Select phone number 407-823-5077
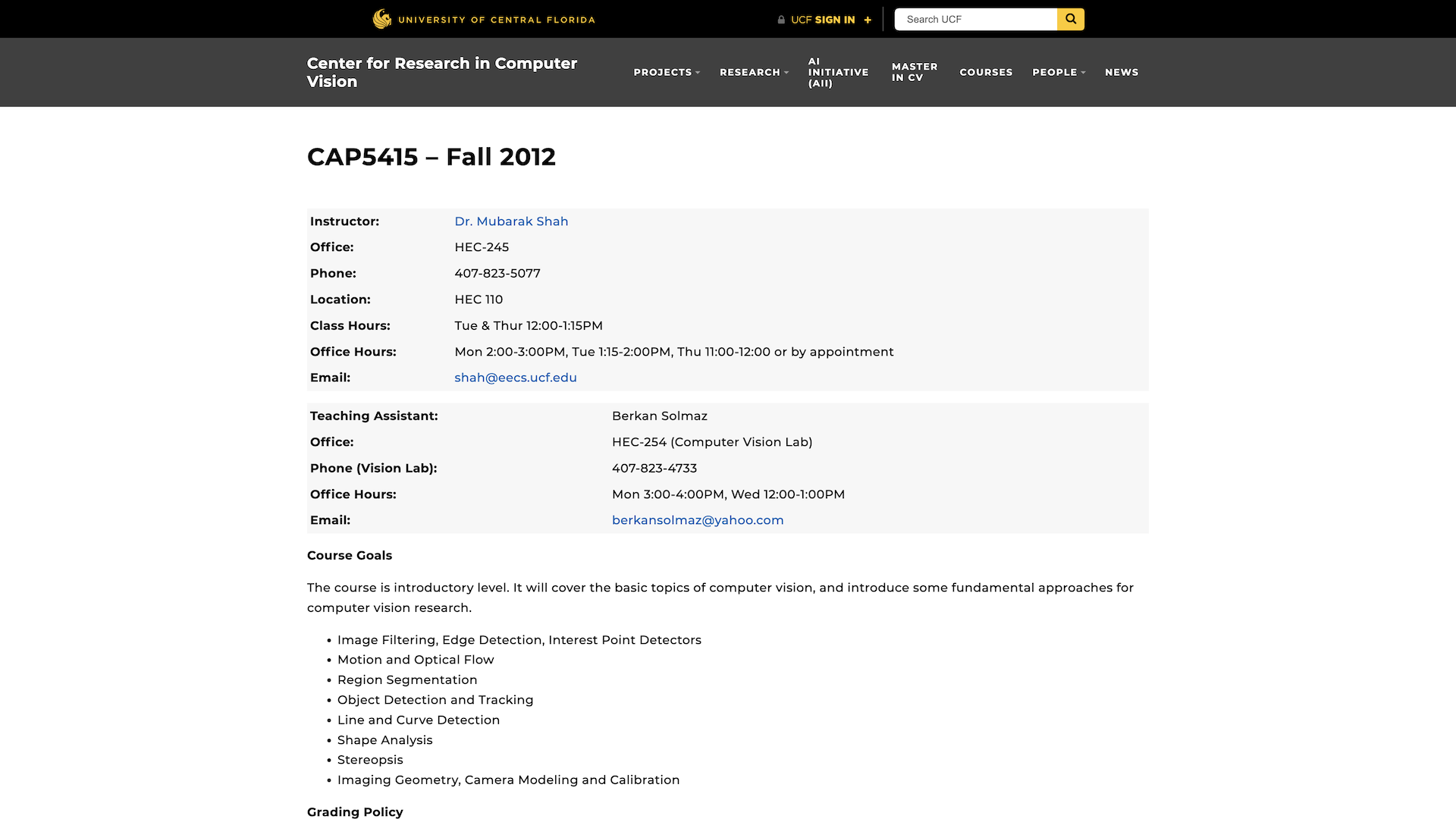The image size is (1456, 819). tap(497, 273)
